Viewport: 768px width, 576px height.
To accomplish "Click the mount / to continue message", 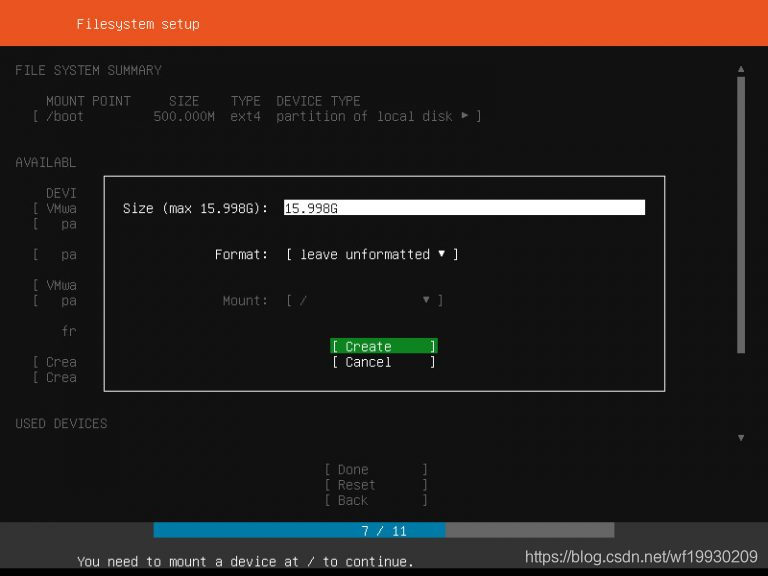I will click(x=245, y=561).
